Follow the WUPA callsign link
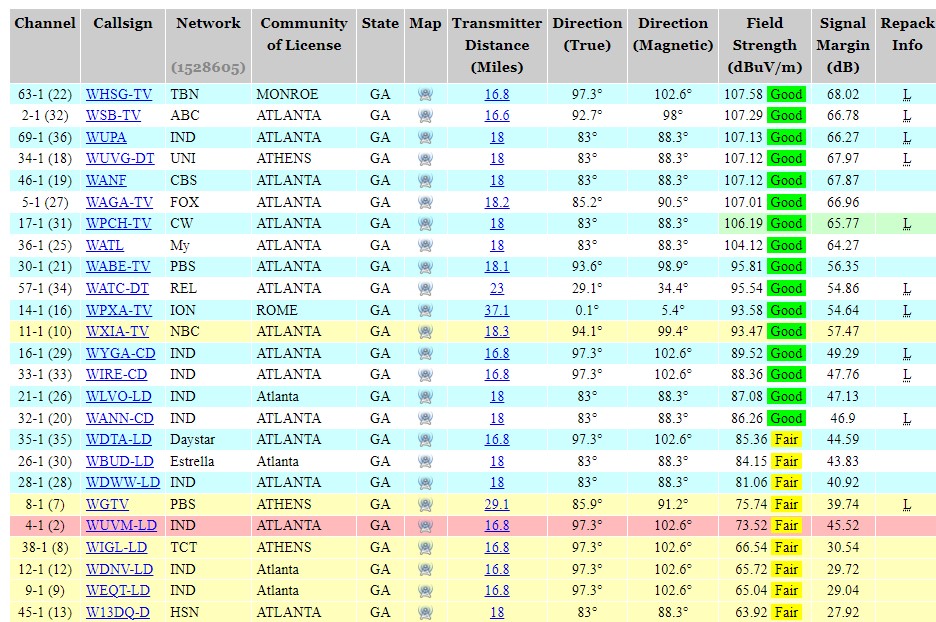The image size is (936, 622). pyautogui.click(x=106, y=137)
